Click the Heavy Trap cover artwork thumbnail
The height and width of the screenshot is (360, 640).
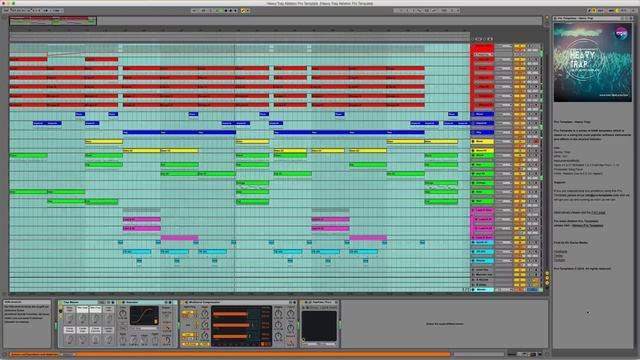pyautogui.click(x=593, y=62)
